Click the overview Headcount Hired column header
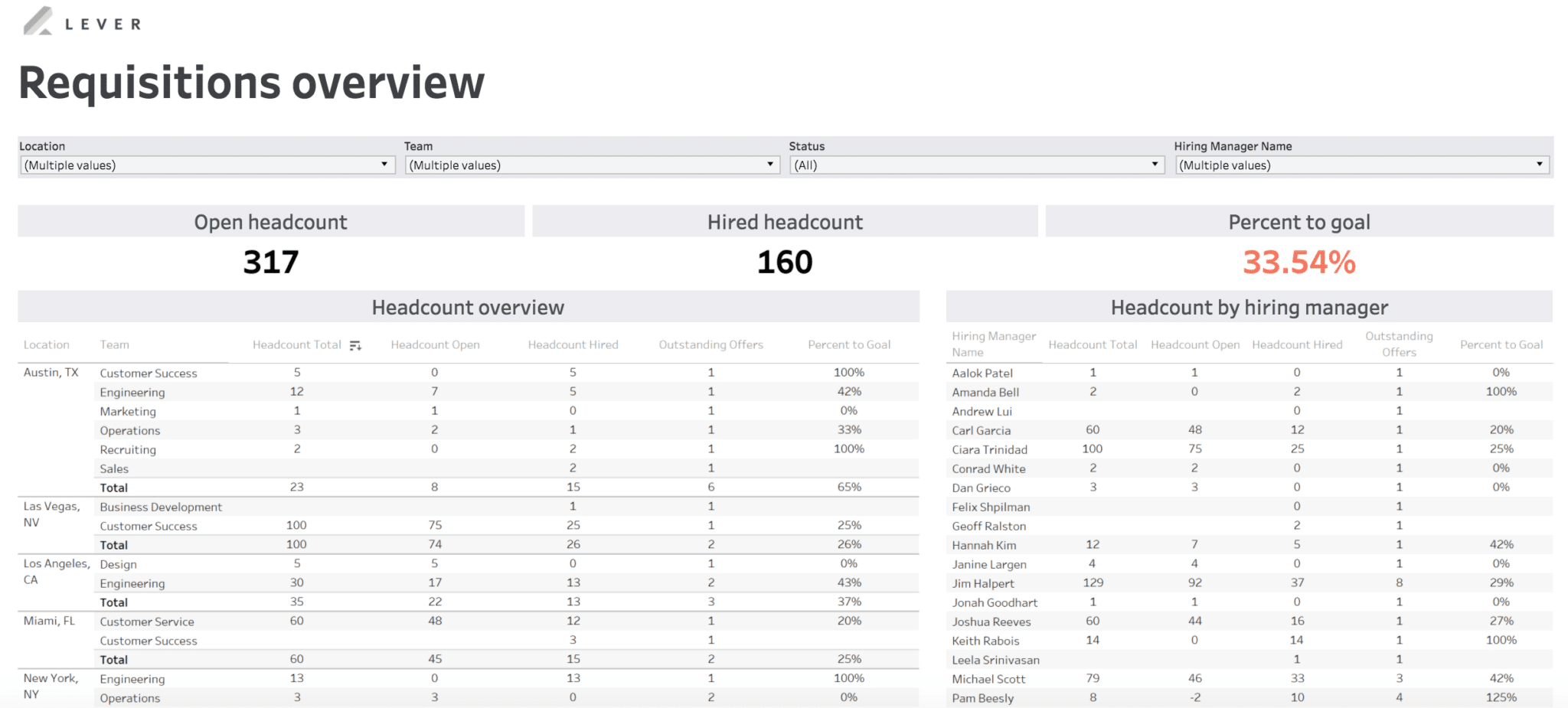 [x=573, y=345]
